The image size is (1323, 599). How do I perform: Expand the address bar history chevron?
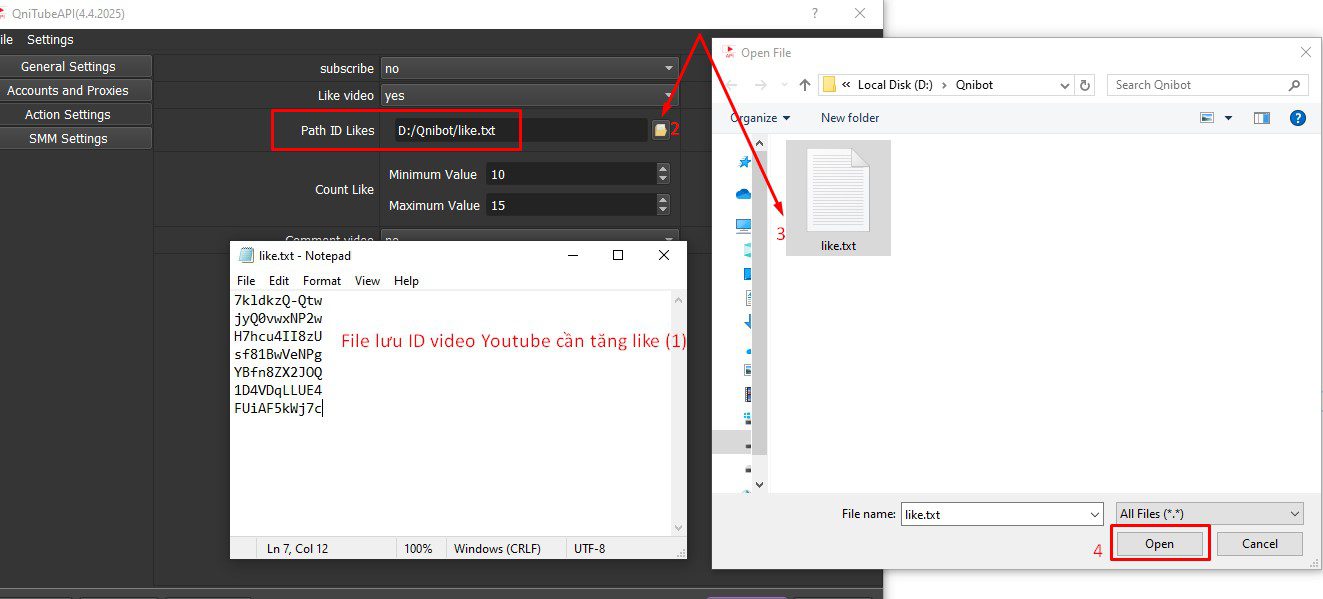pos(1065,85)
